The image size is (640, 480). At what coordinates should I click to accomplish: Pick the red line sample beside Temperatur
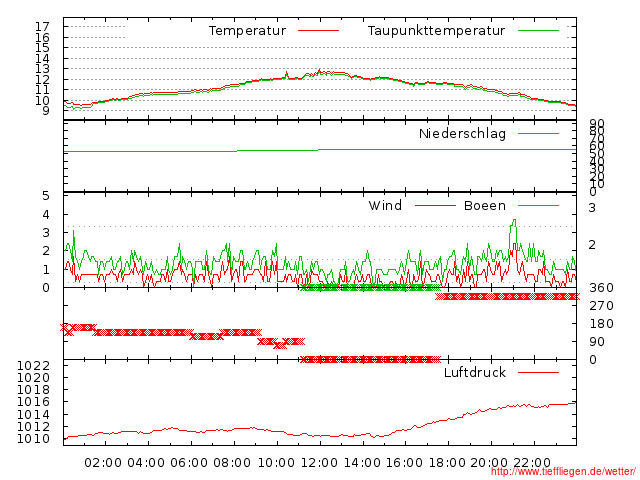coord(318,31)
